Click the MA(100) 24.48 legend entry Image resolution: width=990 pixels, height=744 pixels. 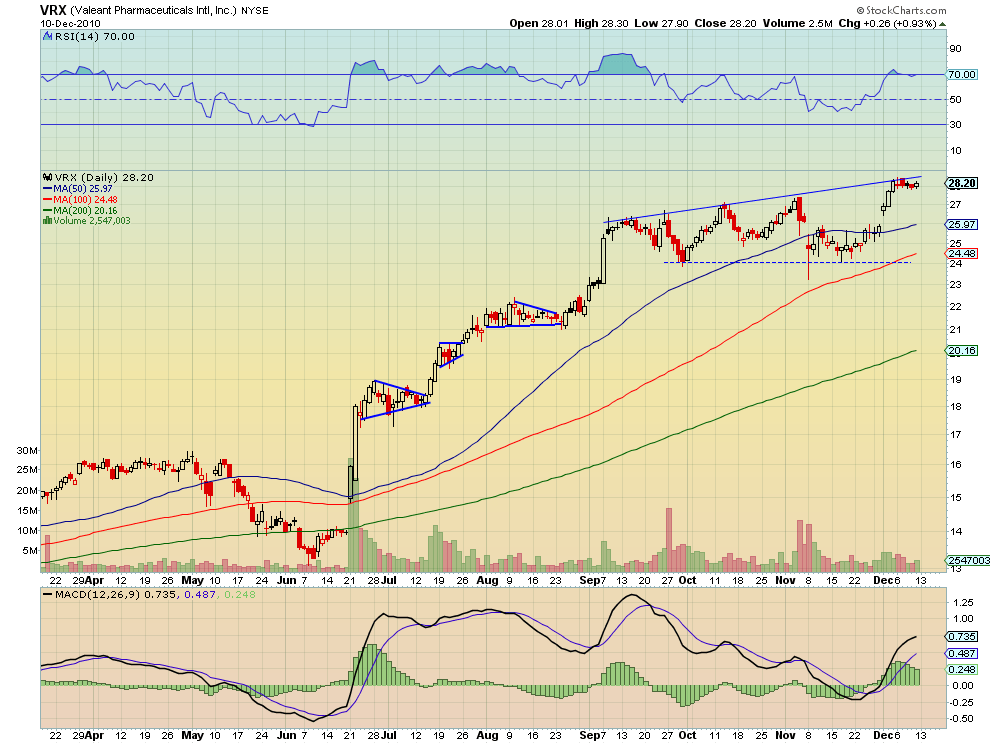(x=85, y=200)
